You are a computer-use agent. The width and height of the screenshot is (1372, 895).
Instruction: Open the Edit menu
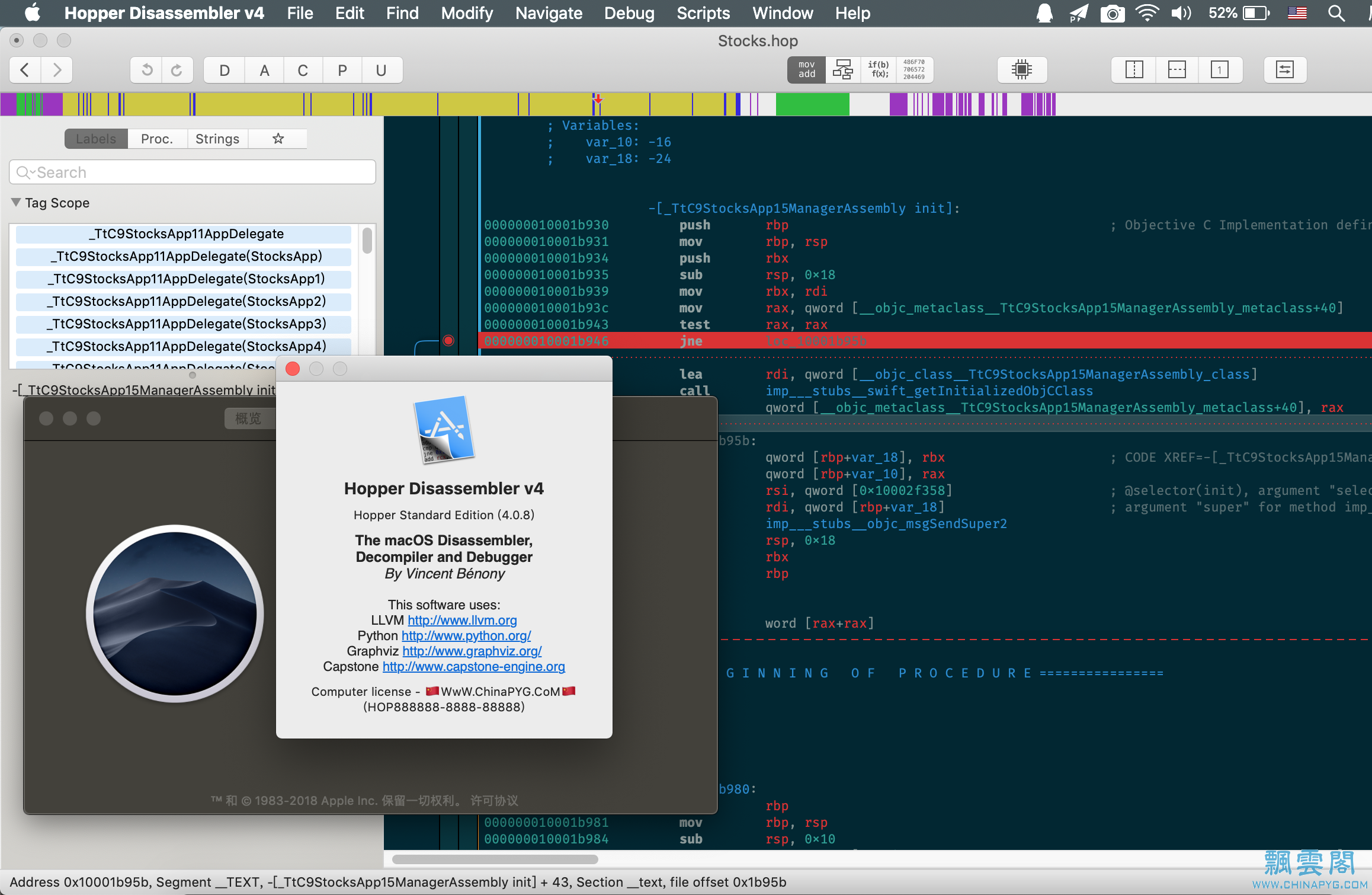pyautogui.click(x=350, y=13)
